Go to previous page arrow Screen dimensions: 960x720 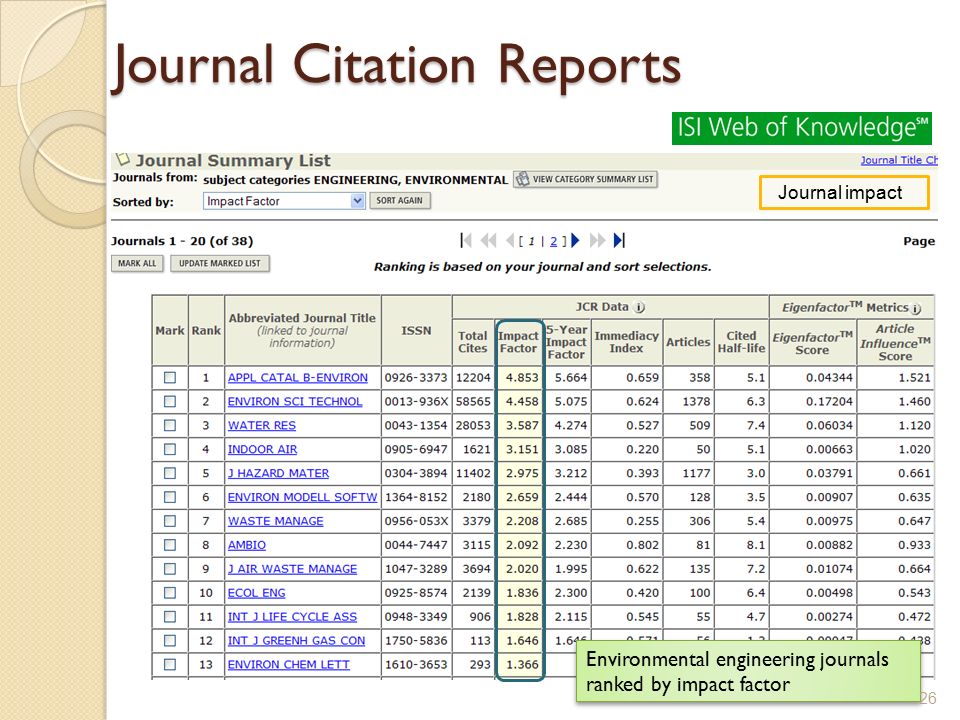(509, 241)
